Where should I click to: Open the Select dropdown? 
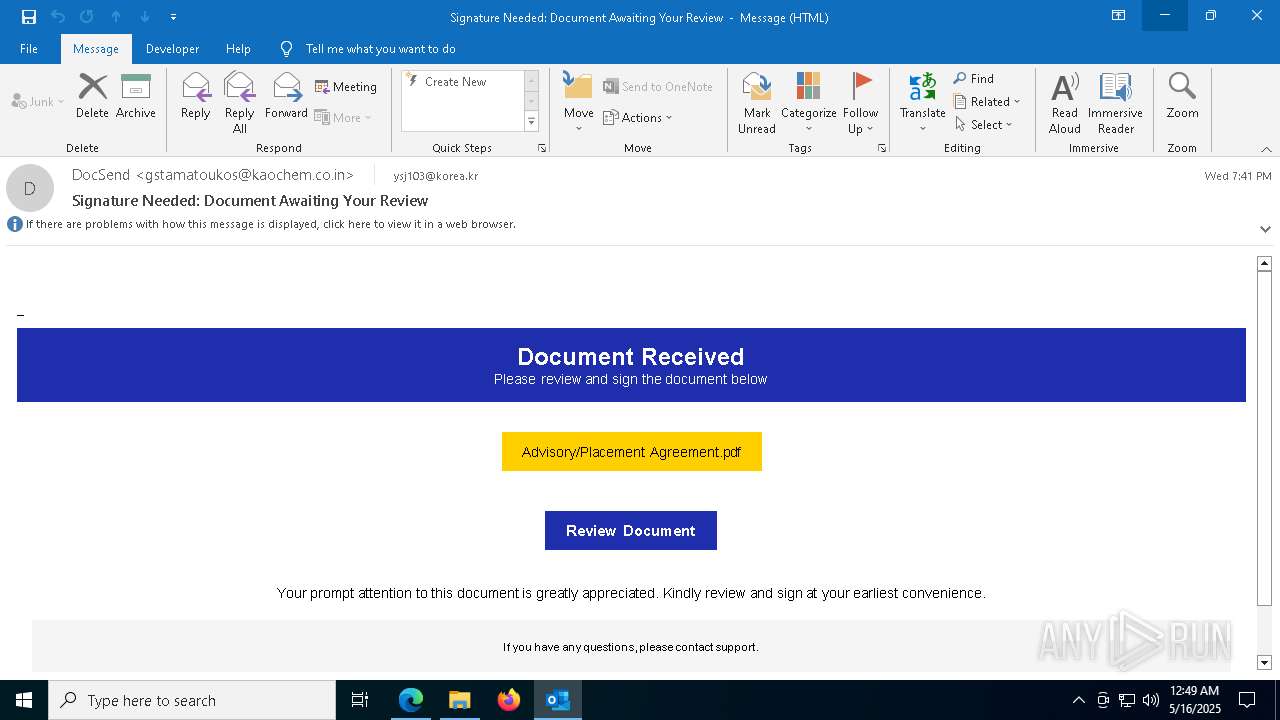pos(983,124)
